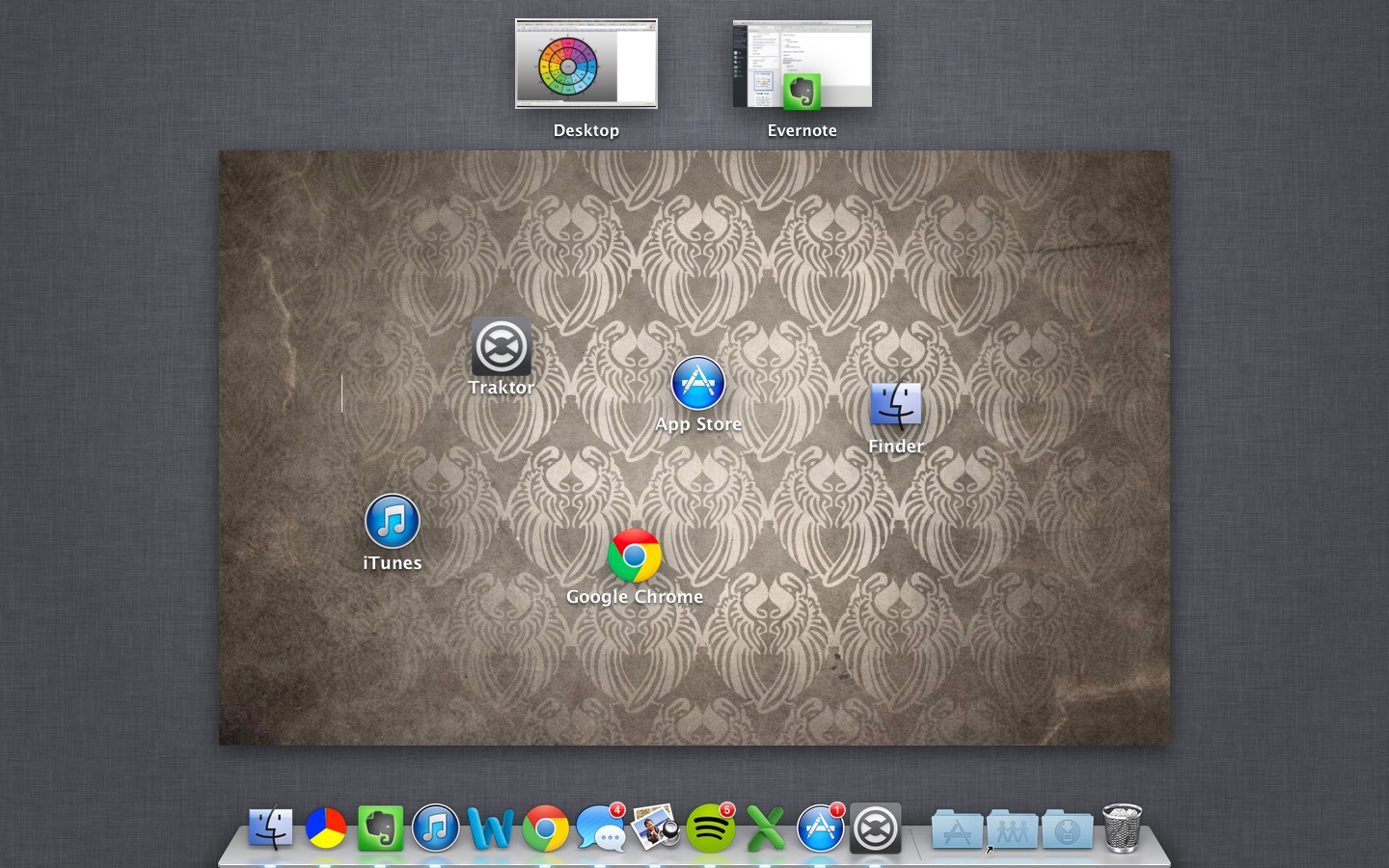The image size is (1389, 868).
Task: Open the Applications folder stack in the Dock
Action: pos(957,829)
